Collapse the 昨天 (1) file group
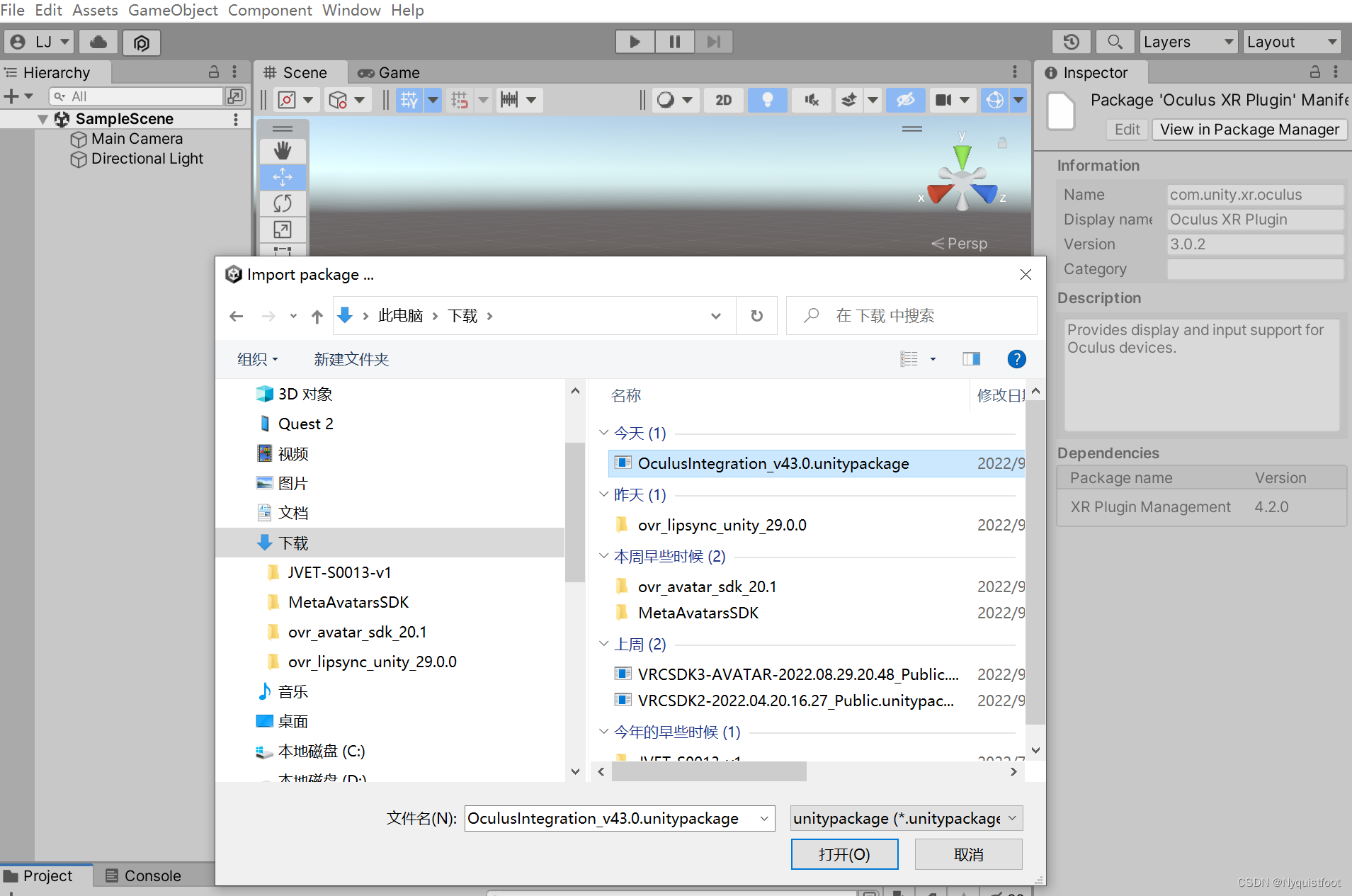The height and width of the screenshot is (896, 1352). pos(603,494)
